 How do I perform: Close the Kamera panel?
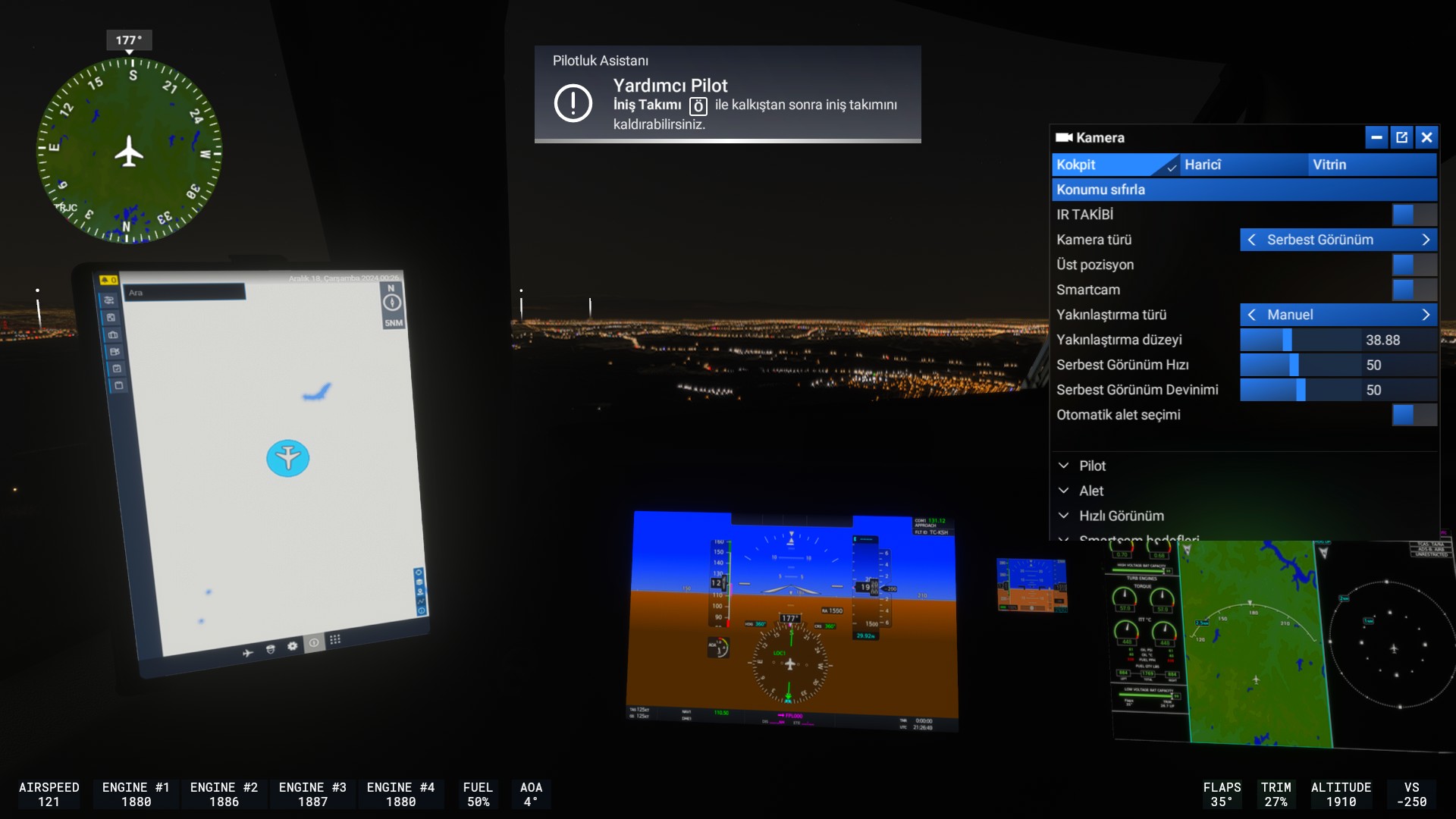[x=1426, y=137]
